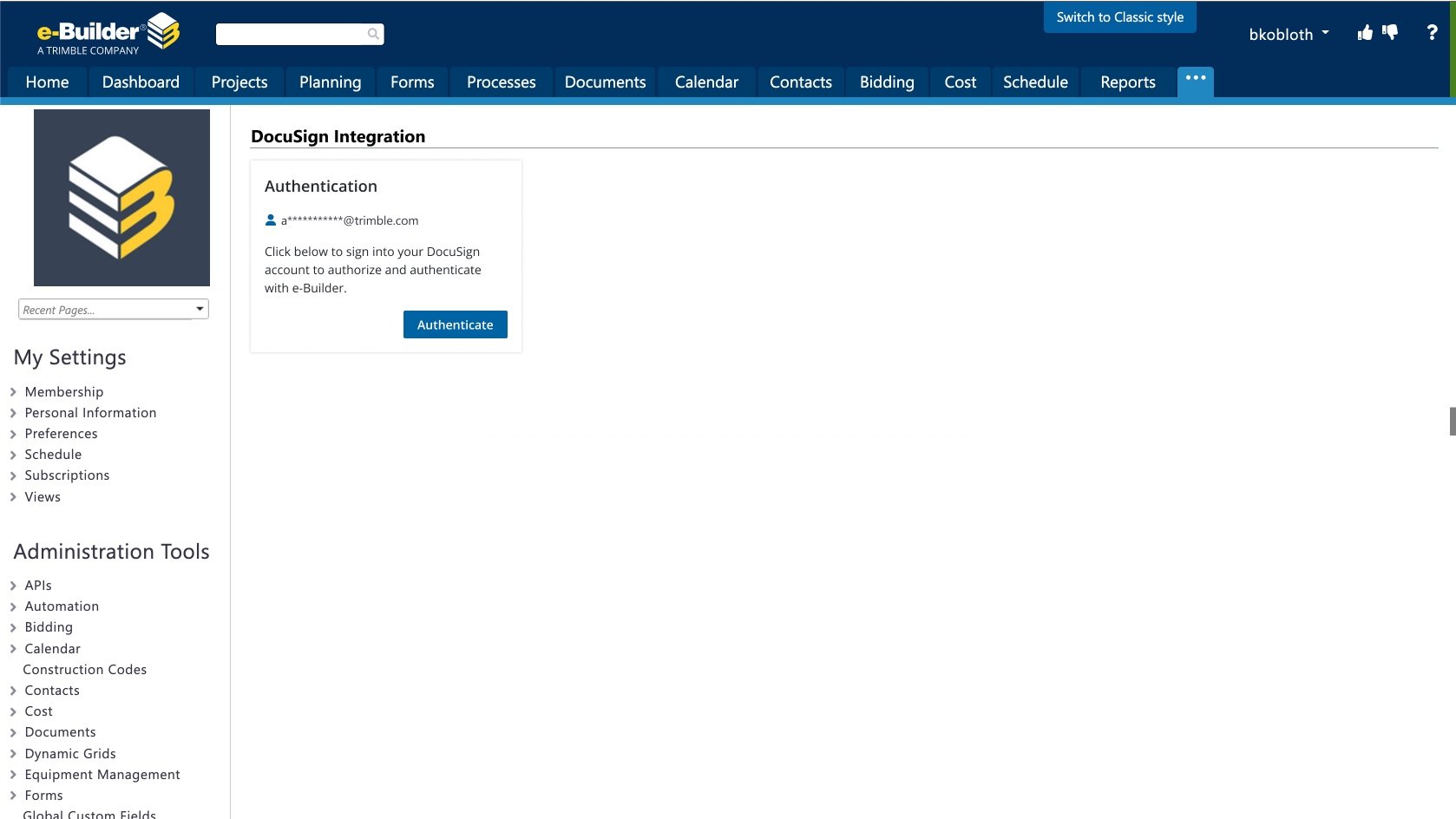
Task: Switch to the Cost tab
Action: (x=960, y=82)
